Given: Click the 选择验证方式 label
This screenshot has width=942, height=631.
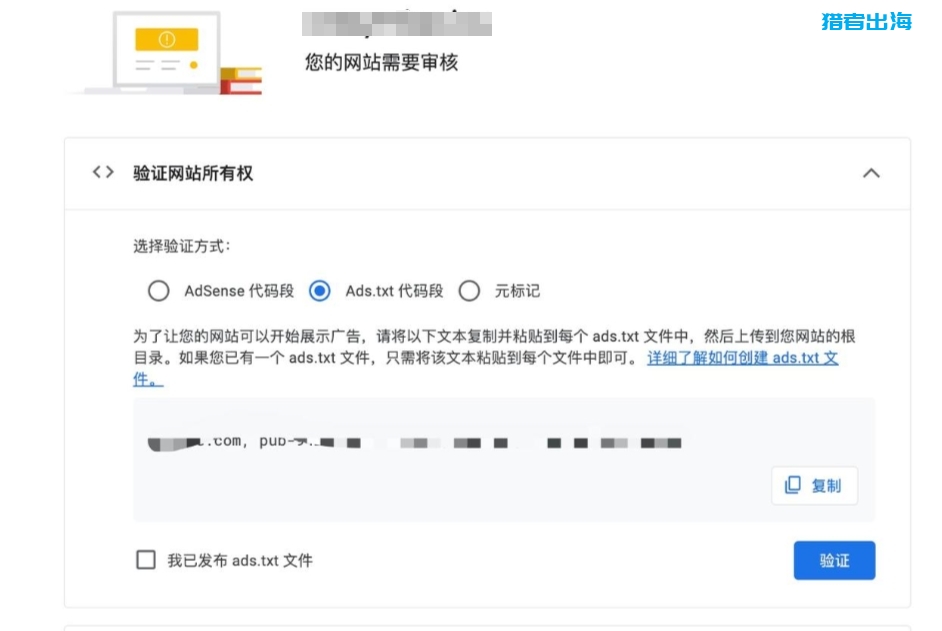Looking at the screenshot, I should [182, 246].
